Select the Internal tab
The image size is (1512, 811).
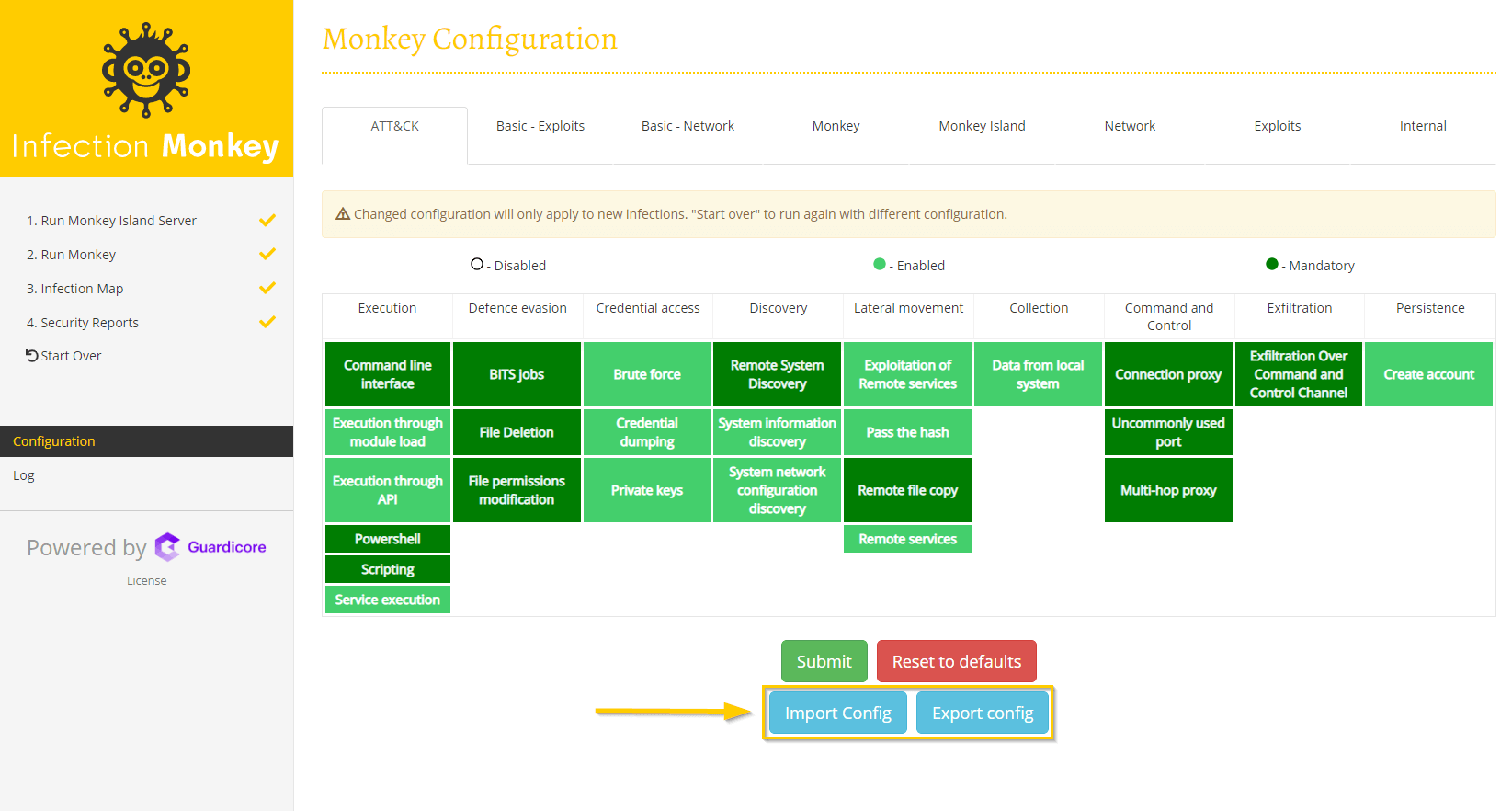click(1422, 126)
